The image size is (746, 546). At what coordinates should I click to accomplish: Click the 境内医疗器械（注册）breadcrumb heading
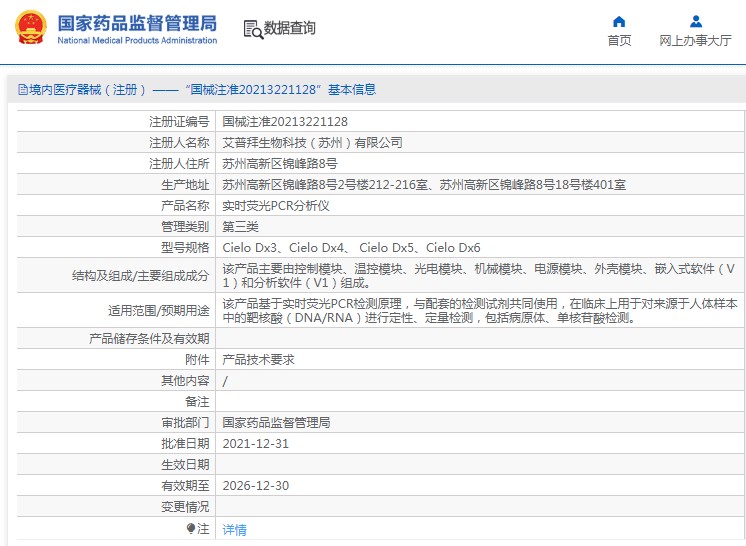click(88, 89)
